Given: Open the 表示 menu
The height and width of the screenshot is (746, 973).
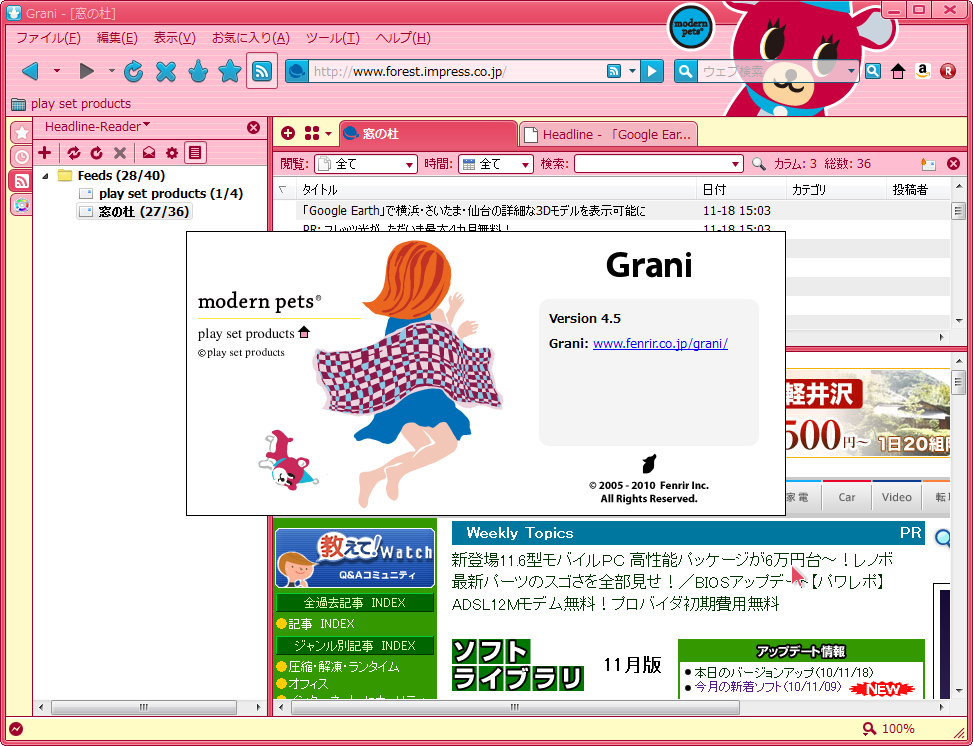Looking at the screenshot, I should 174,38.
